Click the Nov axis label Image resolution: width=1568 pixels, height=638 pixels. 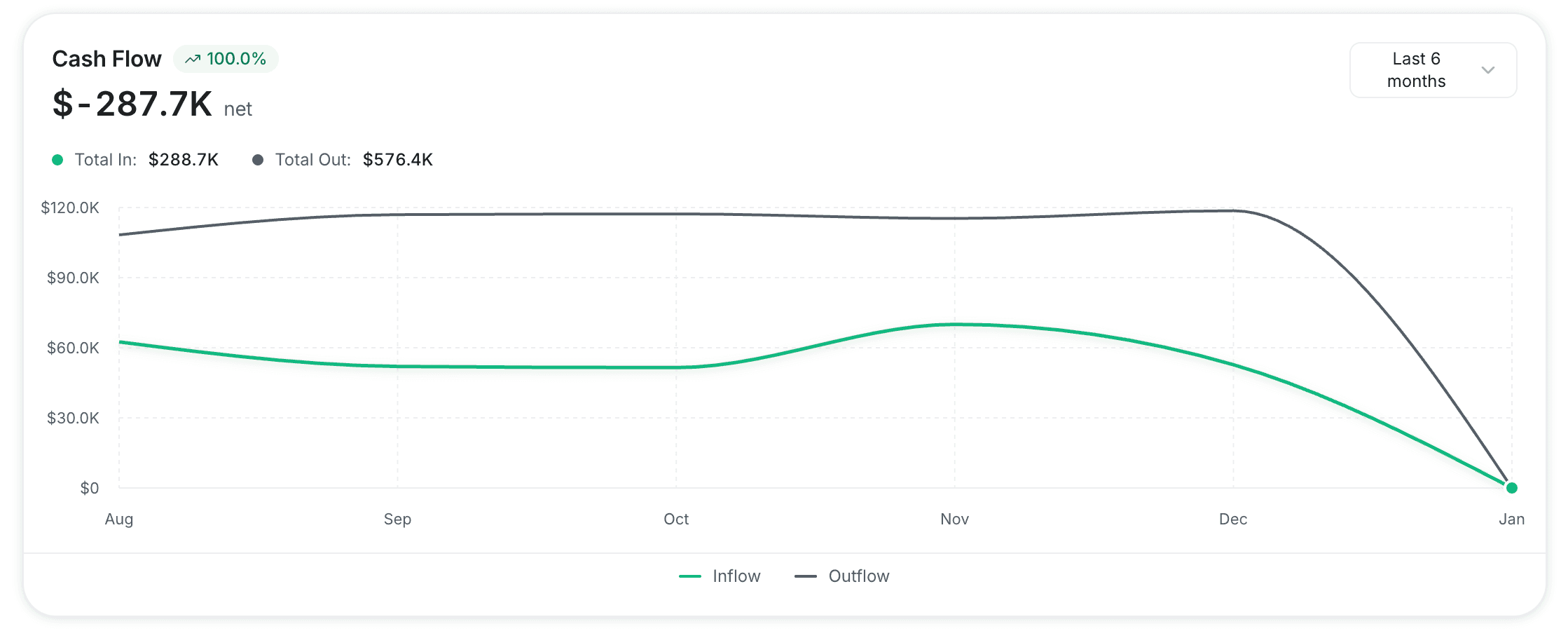(x=954, y=520)
